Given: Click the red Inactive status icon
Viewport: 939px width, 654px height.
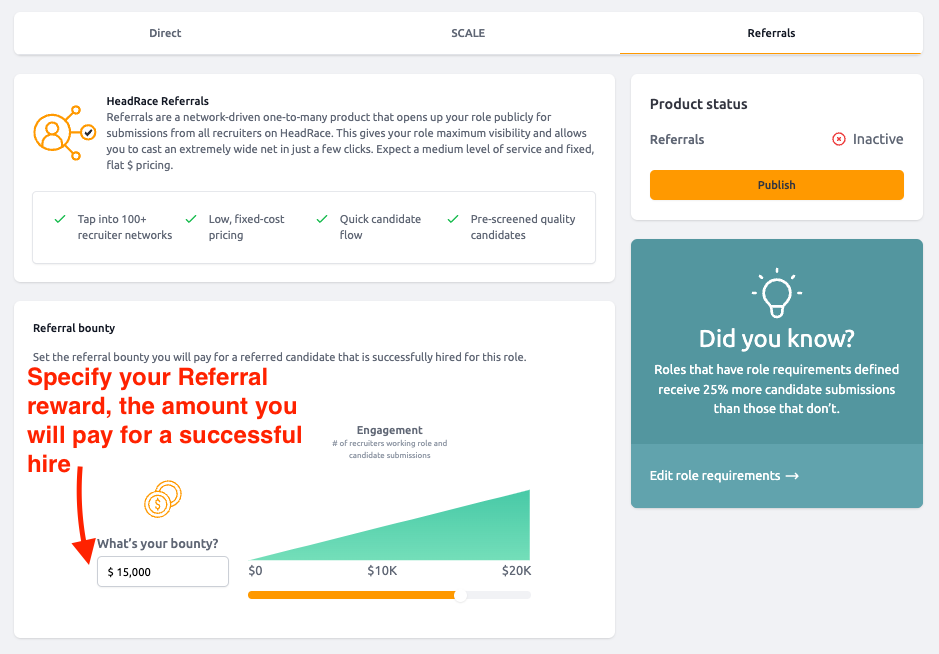Looking at the screenshot, I should 838,139.
